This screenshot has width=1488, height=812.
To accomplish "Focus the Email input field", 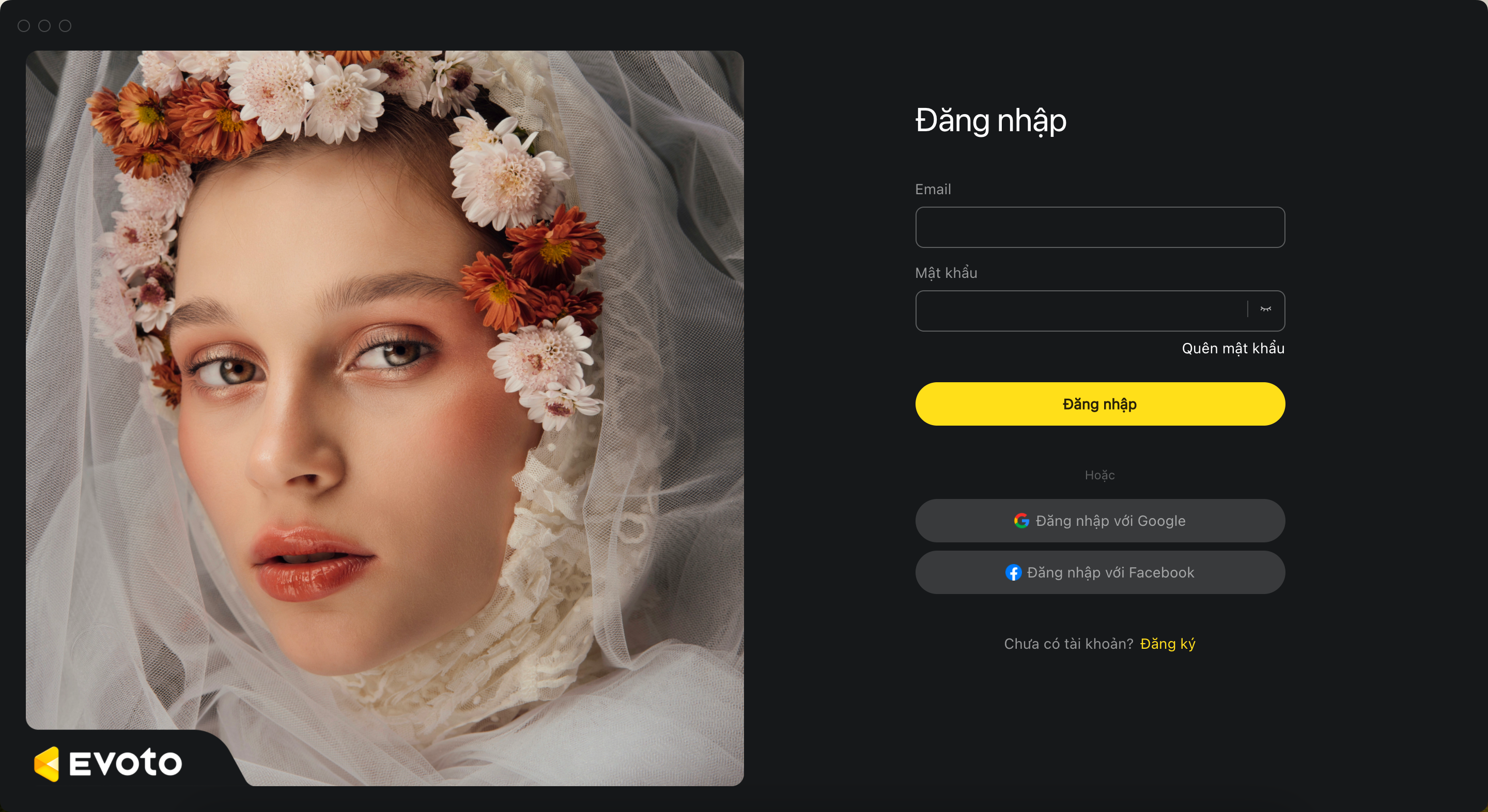I will (1100, 227).
